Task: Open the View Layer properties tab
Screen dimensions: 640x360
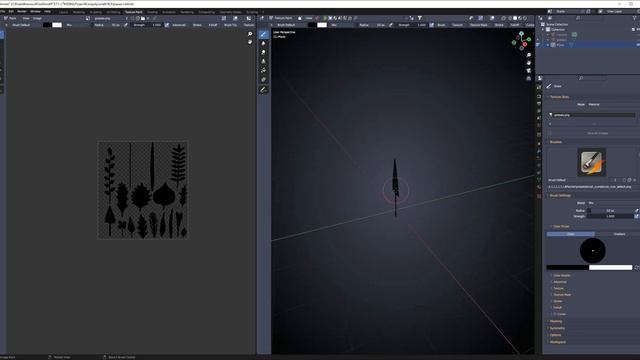Action: point(539,111)
